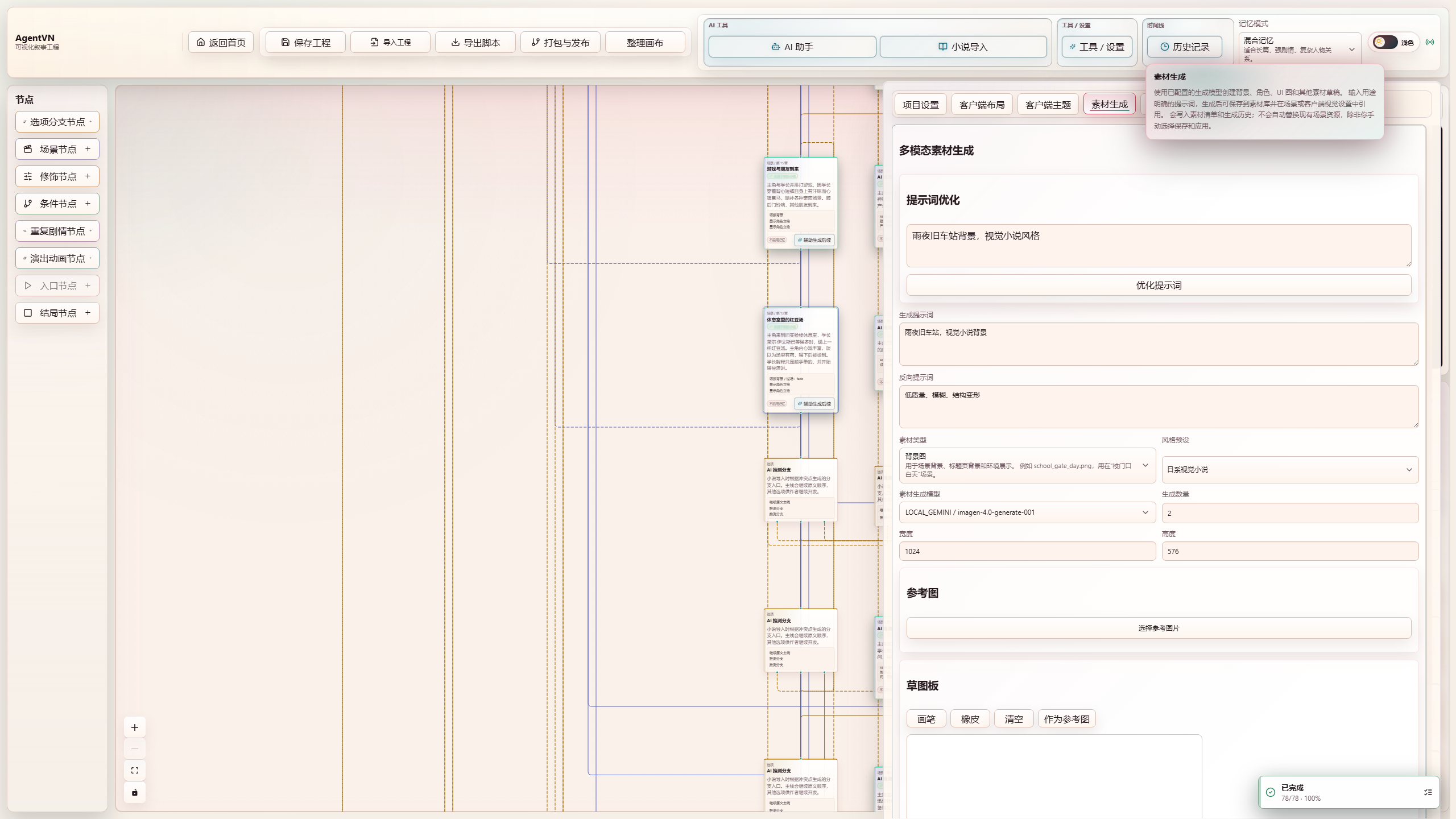The height and width of the screenshot is (819, 1456).
Task: Focus the 提示词优化 prompt text area
Action: pyautogui.click(x=1159, y=246)
